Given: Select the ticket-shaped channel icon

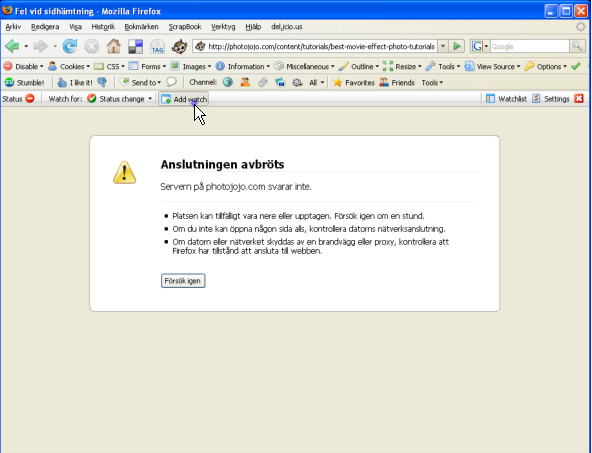Looking at the screenshot, I should [263, 82].
